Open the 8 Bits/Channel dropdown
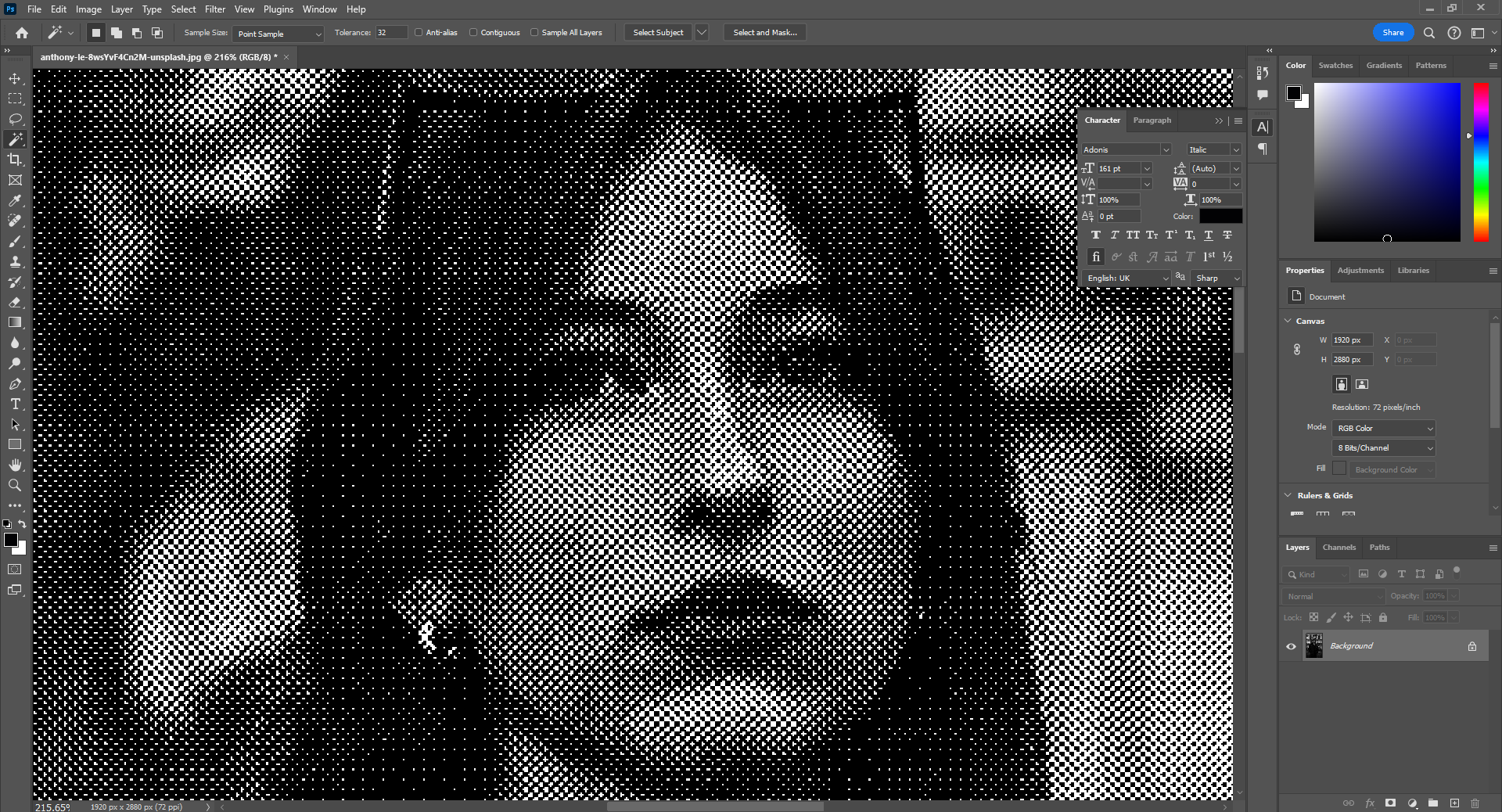The image size is (1502, 812). [1384, 447]
